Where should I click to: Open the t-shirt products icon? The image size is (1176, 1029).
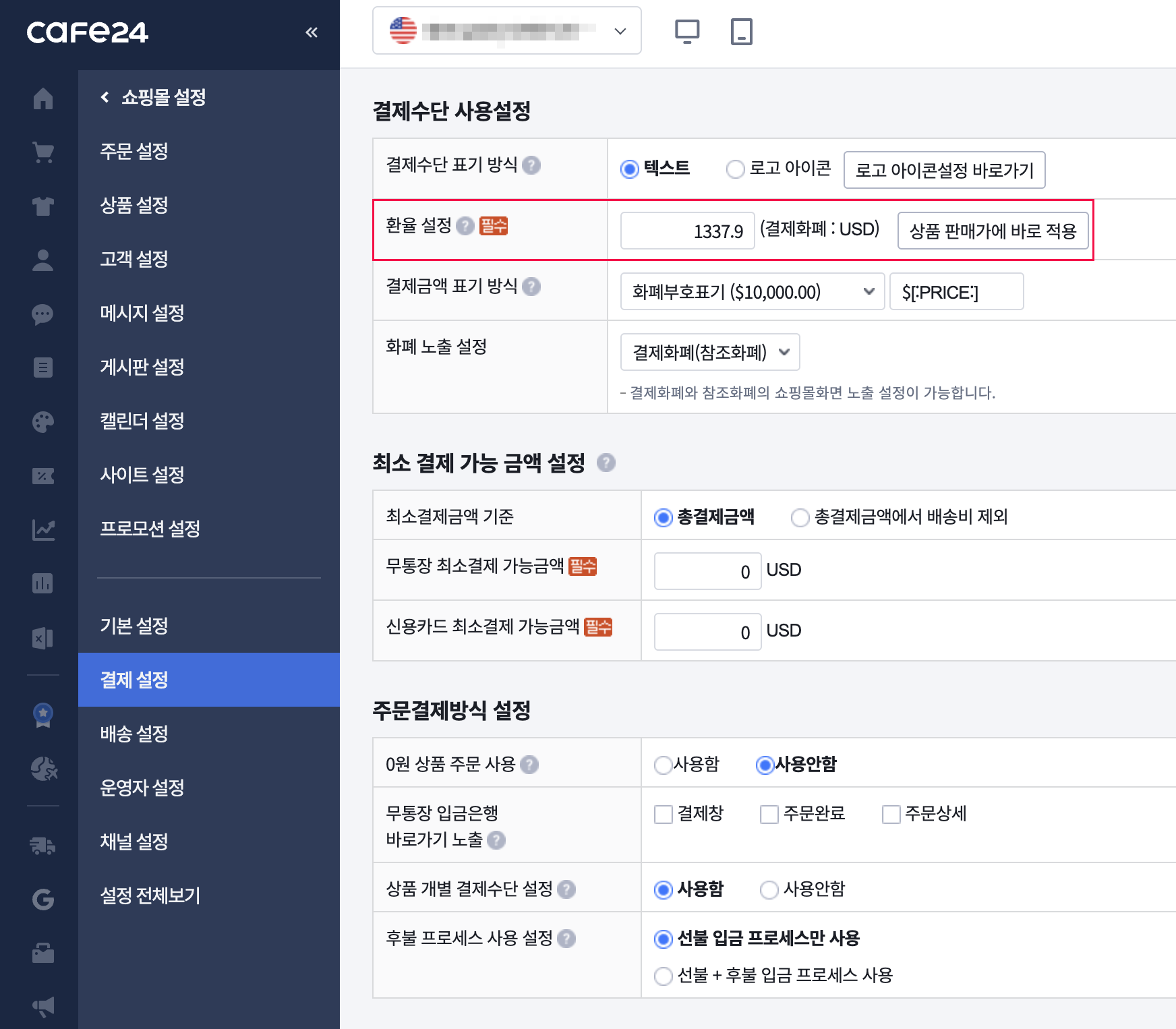pyautogui.click(x=43, y=206)
